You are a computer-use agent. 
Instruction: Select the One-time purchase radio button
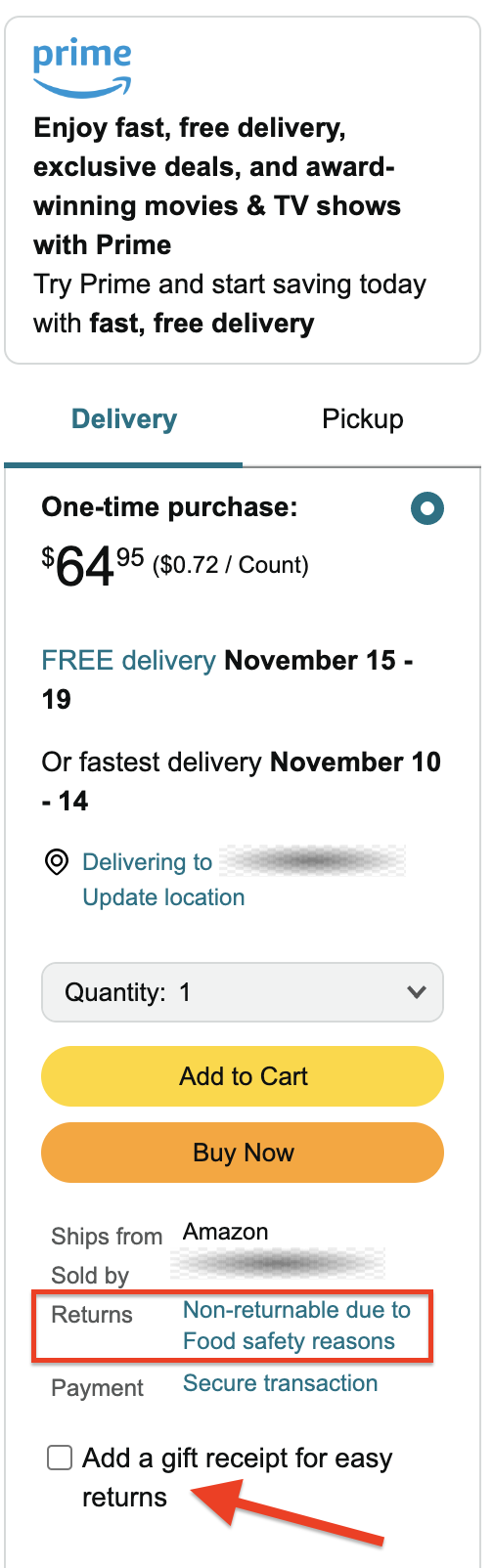(427, 508)
